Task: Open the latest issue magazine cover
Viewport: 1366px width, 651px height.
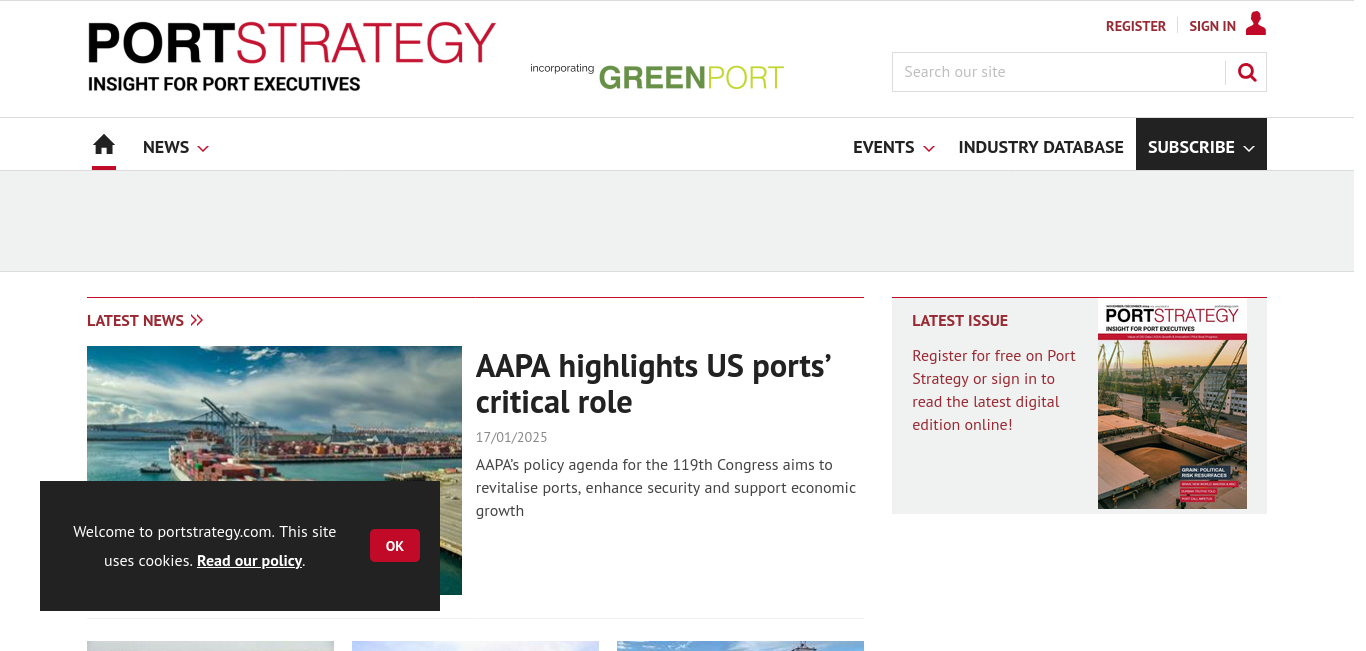Action: pyautogui.click(x=1172, y=404)
